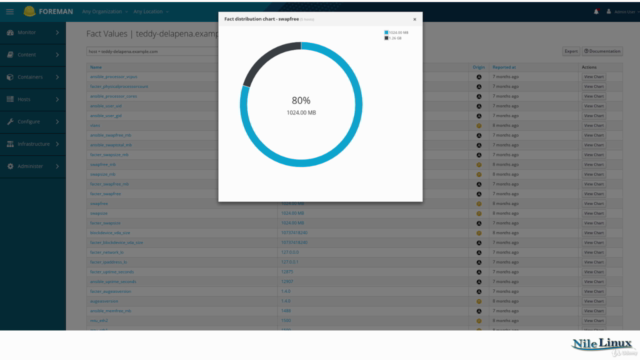Open the Any Location dropdown
This screenshot has width=640, height=360.
[x=151, y=11]
